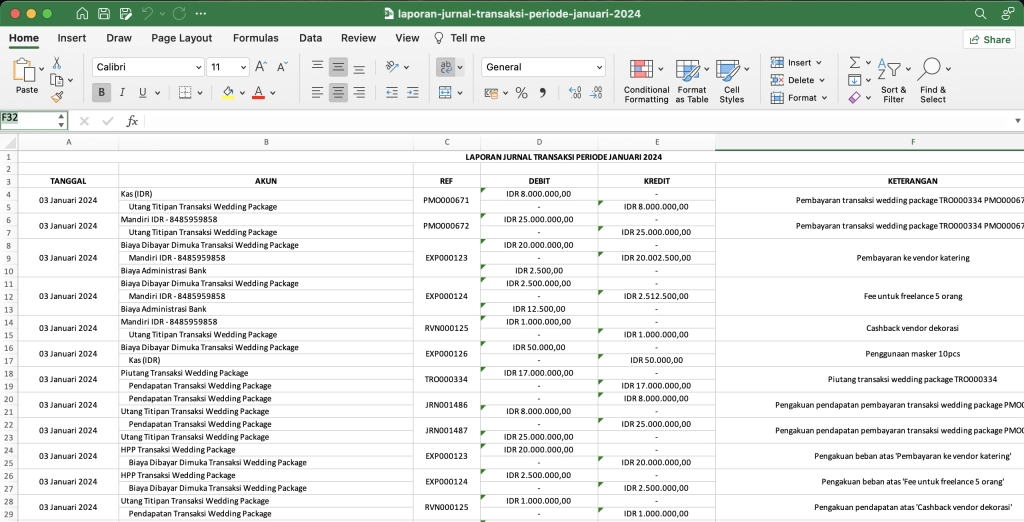
Task: Increase font size with the large A icon
Action: (x=261, y=67)
